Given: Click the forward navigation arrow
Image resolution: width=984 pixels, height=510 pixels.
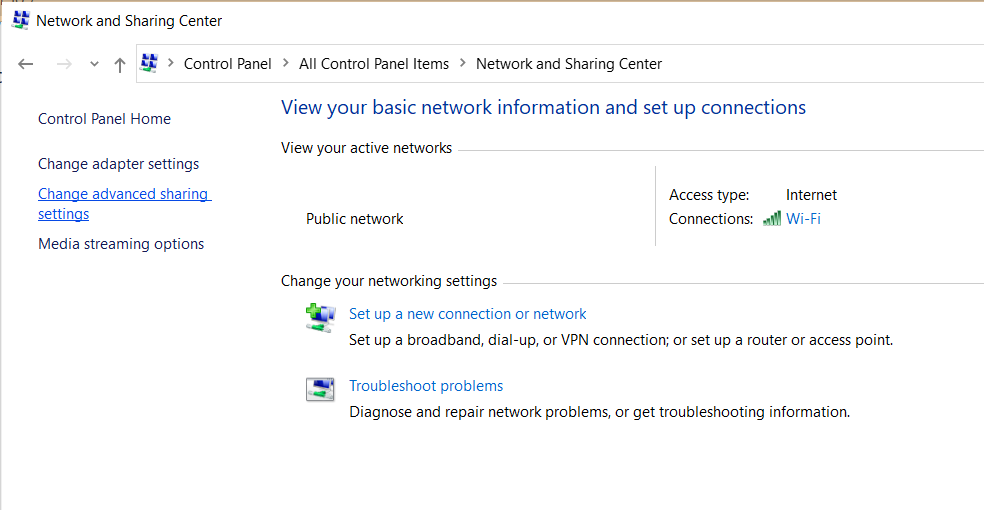Looking at the screenshot, I should coord(64,64).
